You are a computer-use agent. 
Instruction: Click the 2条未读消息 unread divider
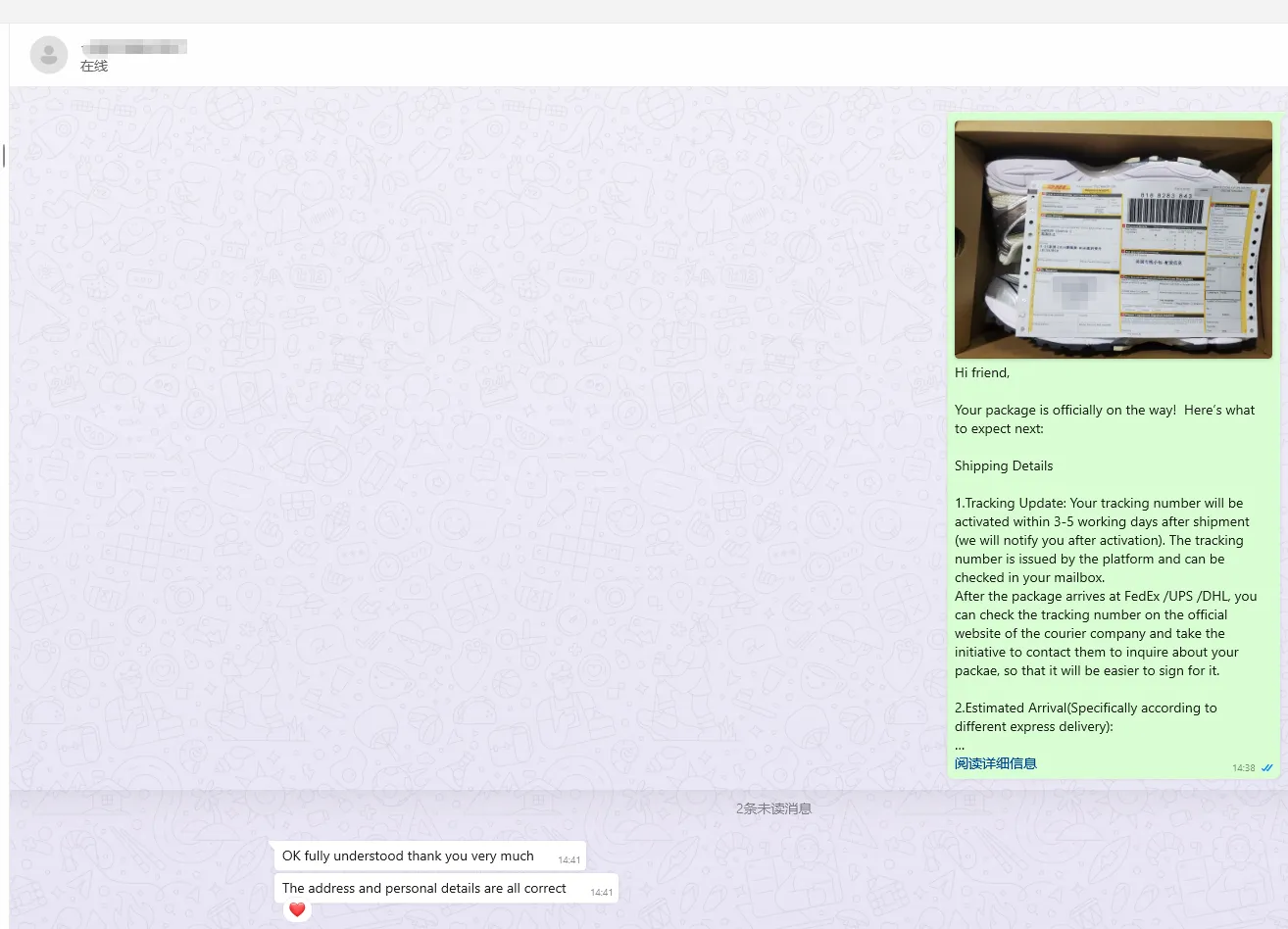pos(773,808)
